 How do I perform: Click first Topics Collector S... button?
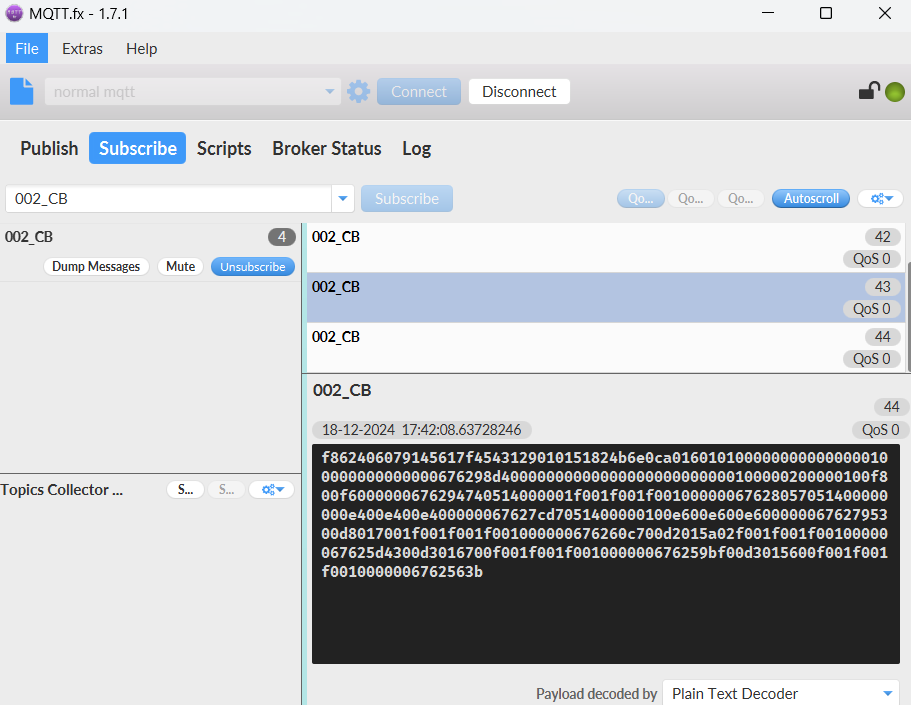click(x=185, y=490)
